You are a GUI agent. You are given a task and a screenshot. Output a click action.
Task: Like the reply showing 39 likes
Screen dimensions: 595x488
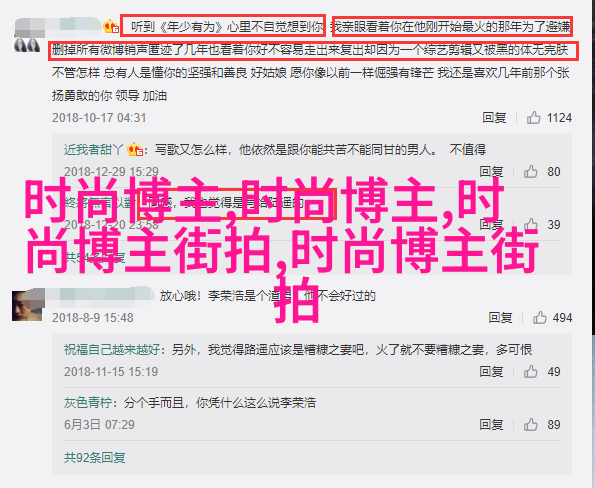tap(530, 225)
